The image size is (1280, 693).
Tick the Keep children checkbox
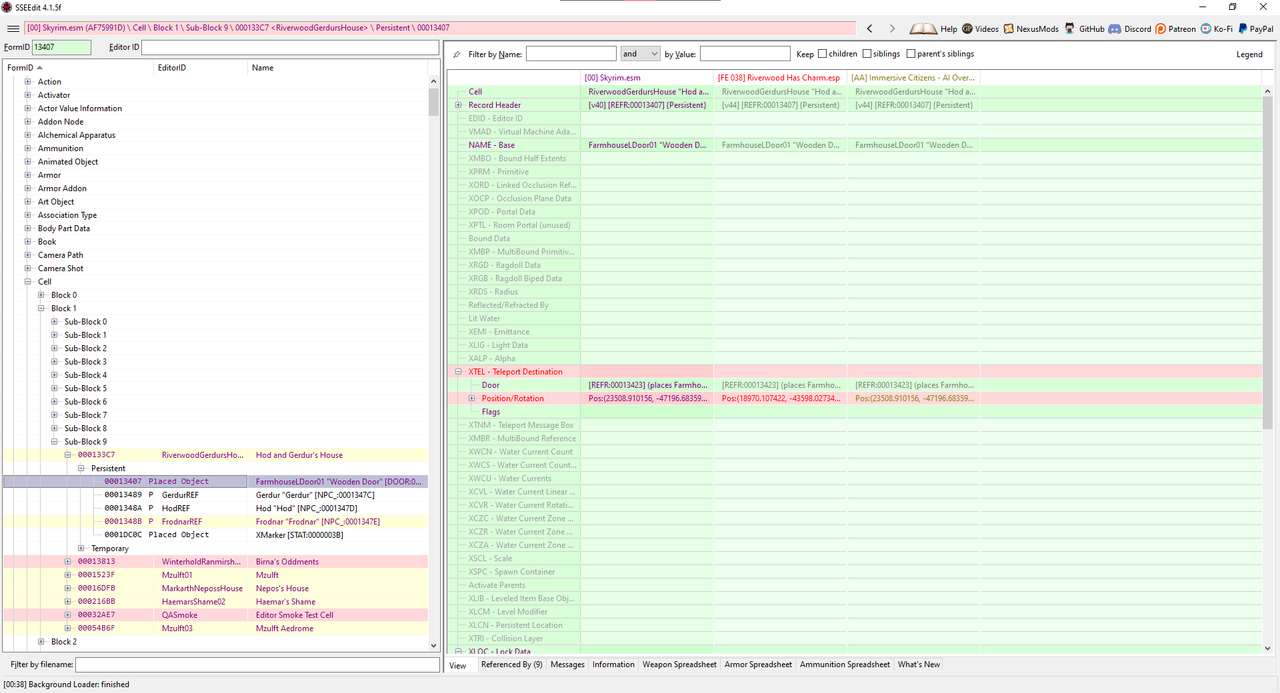(x=823, y=54)
